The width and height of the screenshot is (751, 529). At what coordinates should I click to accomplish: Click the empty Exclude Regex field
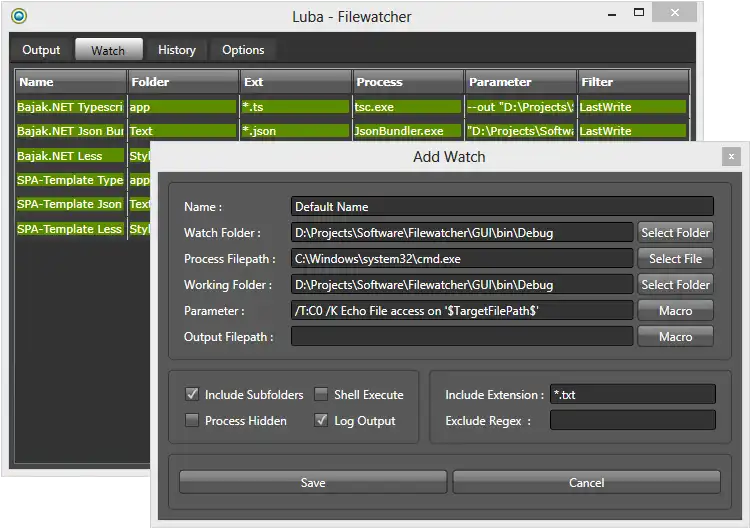(633, 420)
